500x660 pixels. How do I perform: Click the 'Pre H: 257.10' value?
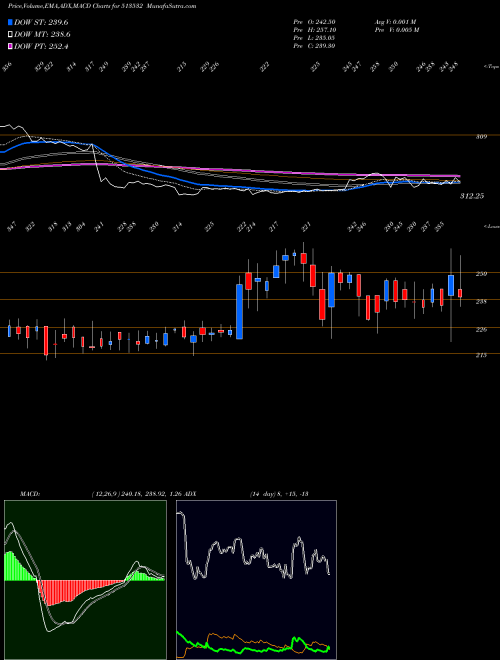pyautogui.click(x=314, y=29)
